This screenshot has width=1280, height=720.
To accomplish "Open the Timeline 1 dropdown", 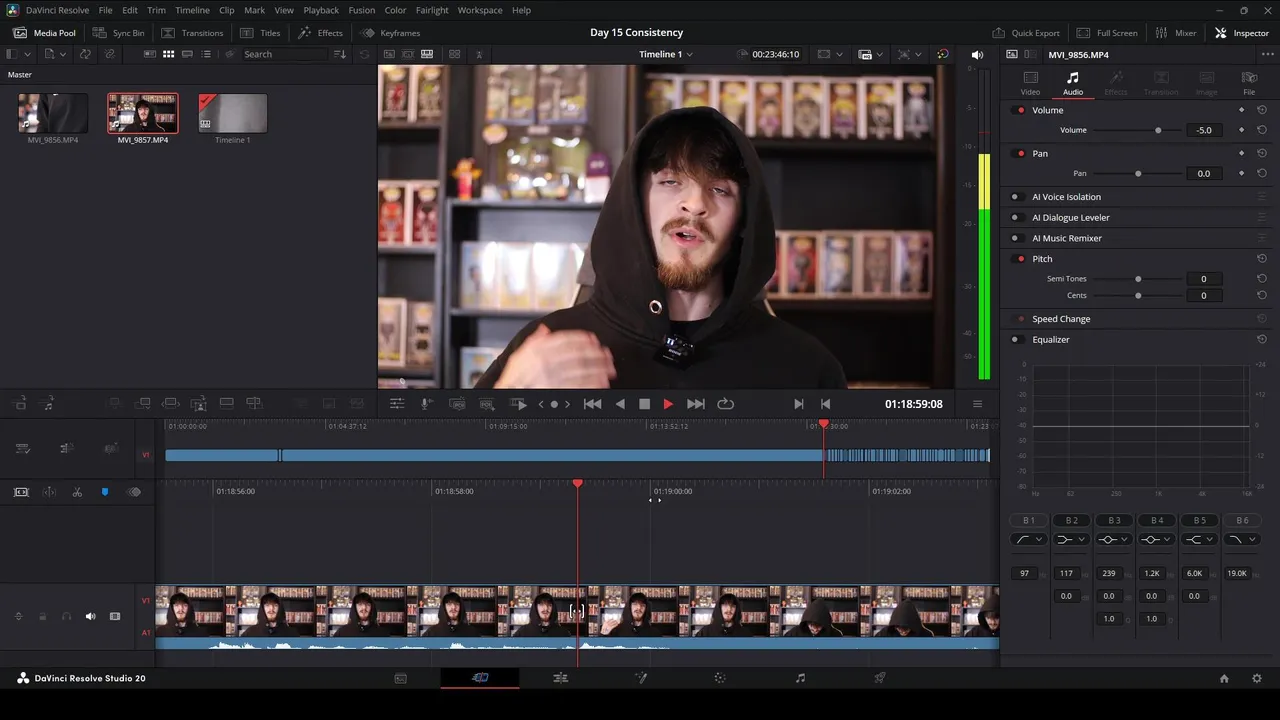I will click(666, 54).
